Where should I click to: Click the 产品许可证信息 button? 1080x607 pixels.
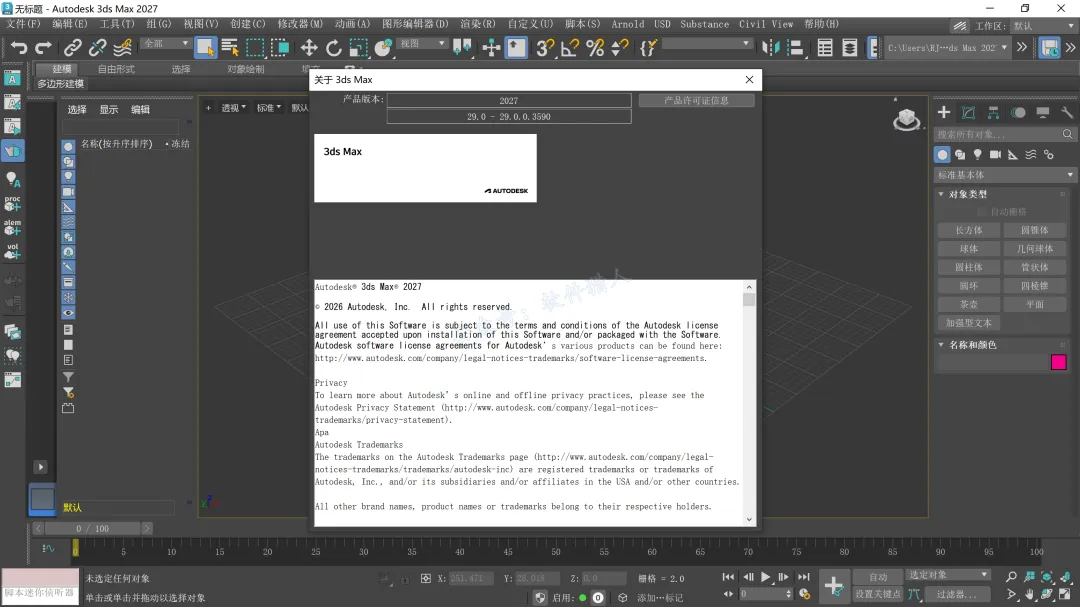click(696, 101)
